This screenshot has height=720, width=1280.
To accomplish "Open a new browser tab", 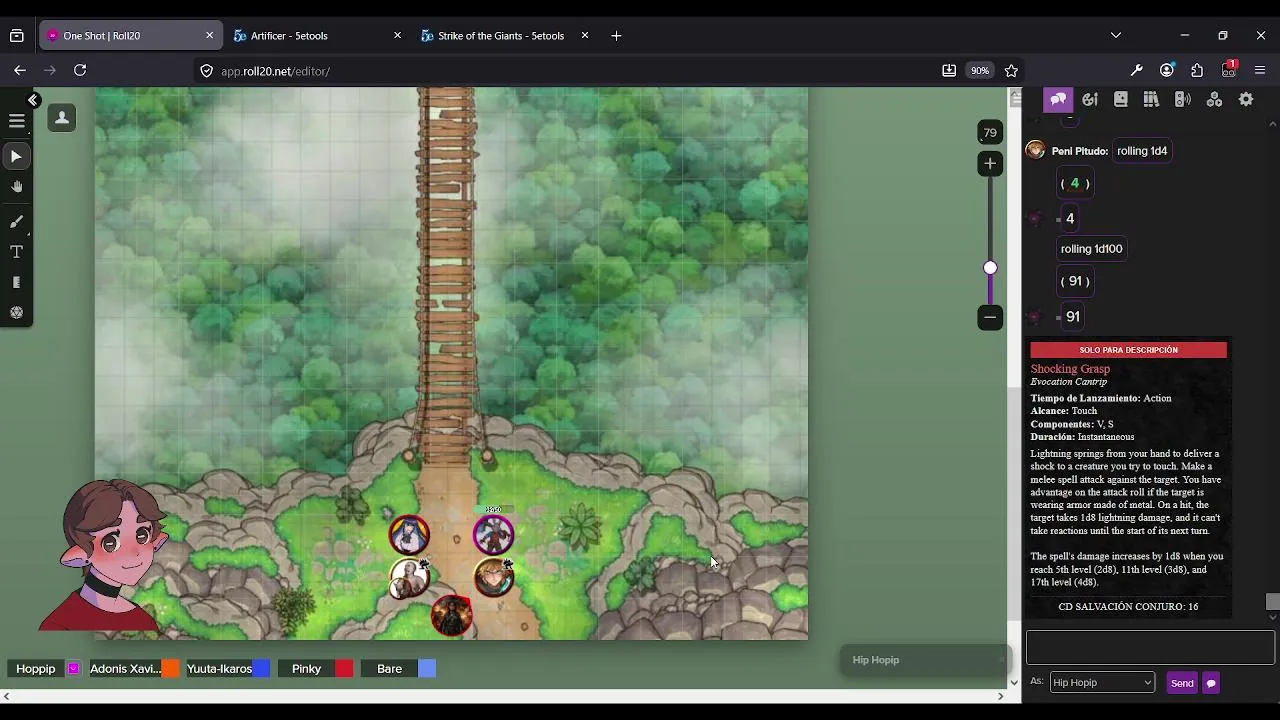I will pyautogui.click(x=616, y=36).
